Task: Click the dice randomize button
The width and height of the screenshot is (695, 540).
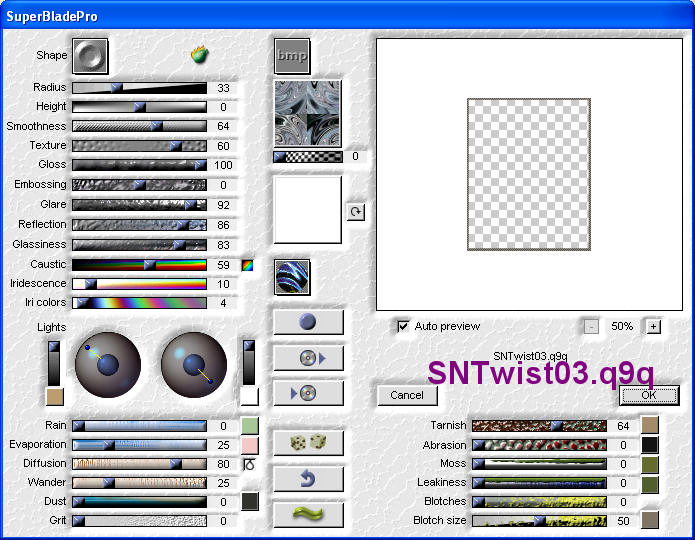Action: (x=308, y=442)
